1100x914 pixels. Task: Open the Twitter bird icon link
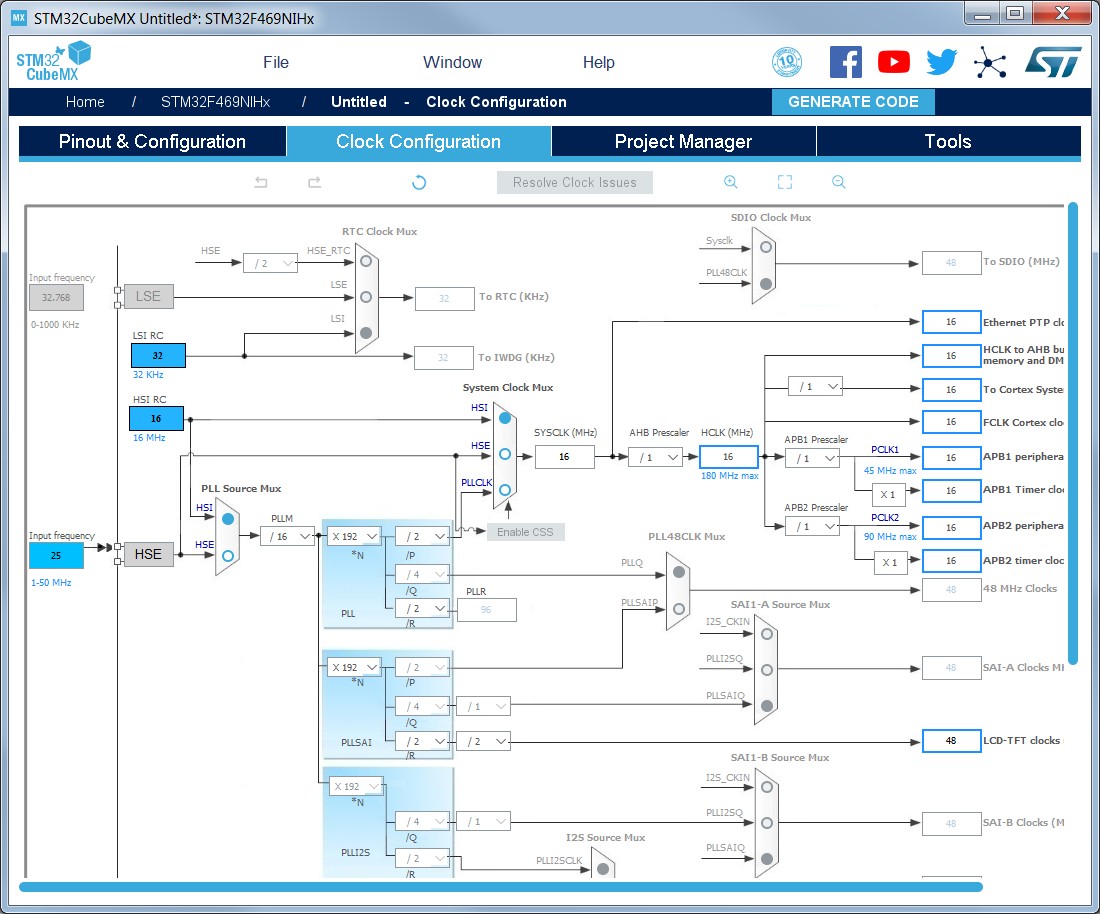click(x=941, y=62)
